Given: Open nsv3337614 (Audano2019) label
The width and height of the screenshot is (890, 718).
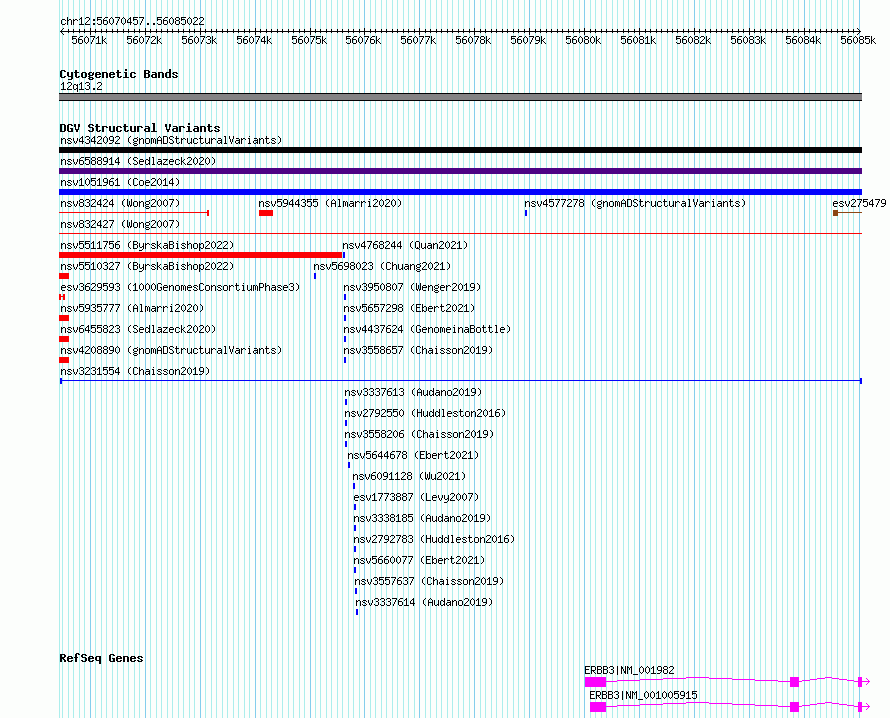Looking at the screenshot, I should pyautogui.click(x=425, y=602).
